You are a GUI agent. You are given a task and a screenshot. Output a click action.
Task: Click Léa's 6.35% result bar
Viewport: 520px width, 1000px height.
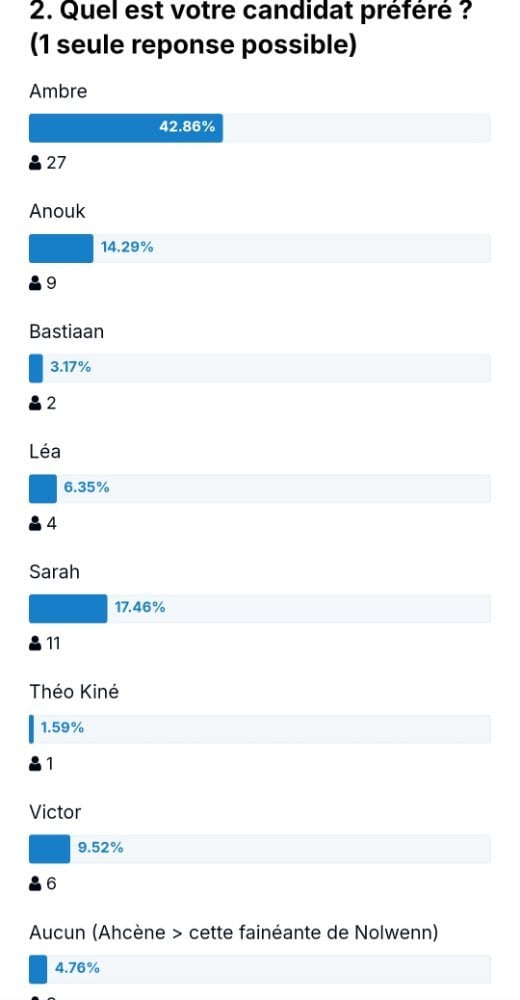(260, 489)
